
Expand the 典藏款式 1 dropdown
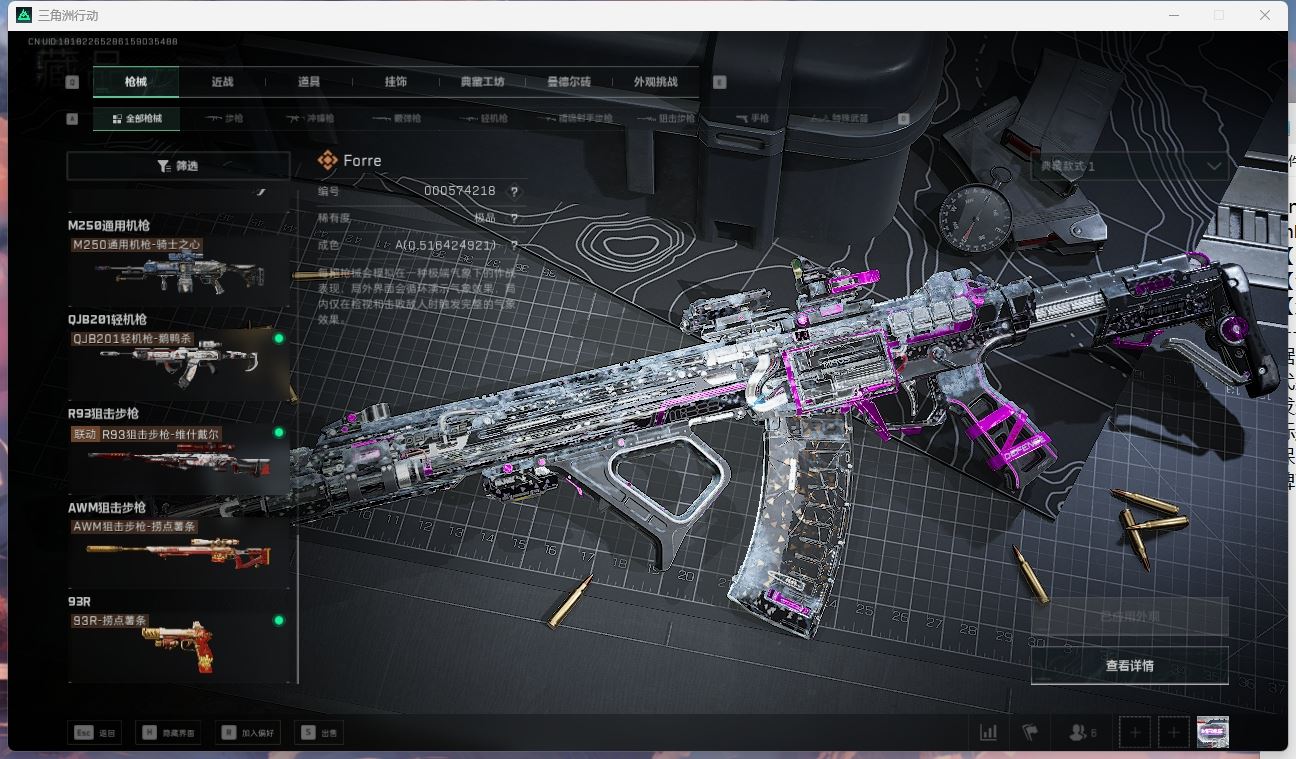(x=1129, y=166)
